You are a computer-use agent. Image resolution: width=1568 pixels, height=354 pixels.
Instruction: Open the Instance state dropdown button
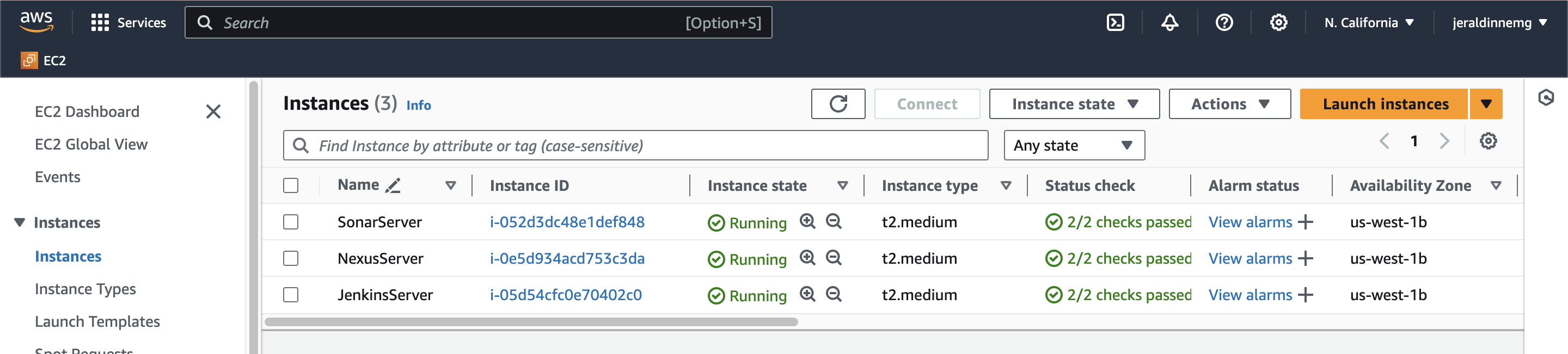click(1074, 104)
